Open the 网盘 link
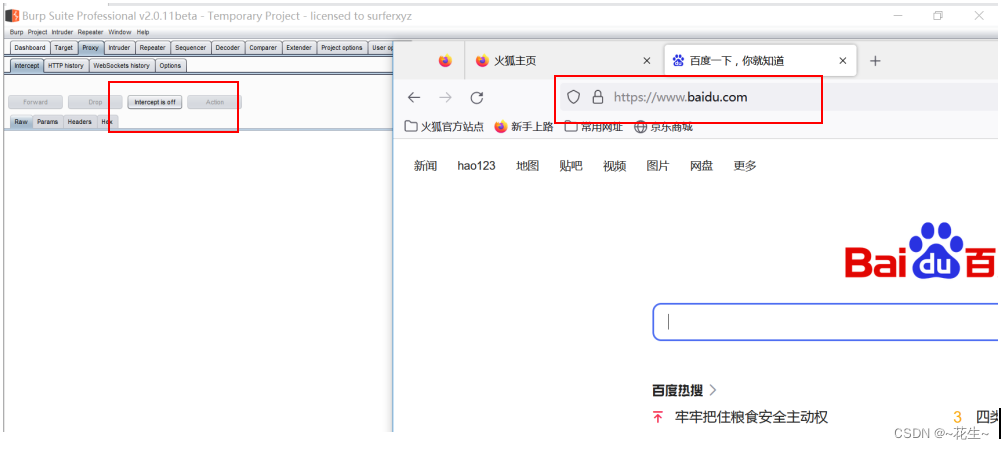This screenshot has width=1004, height=449. pos(701,166)
